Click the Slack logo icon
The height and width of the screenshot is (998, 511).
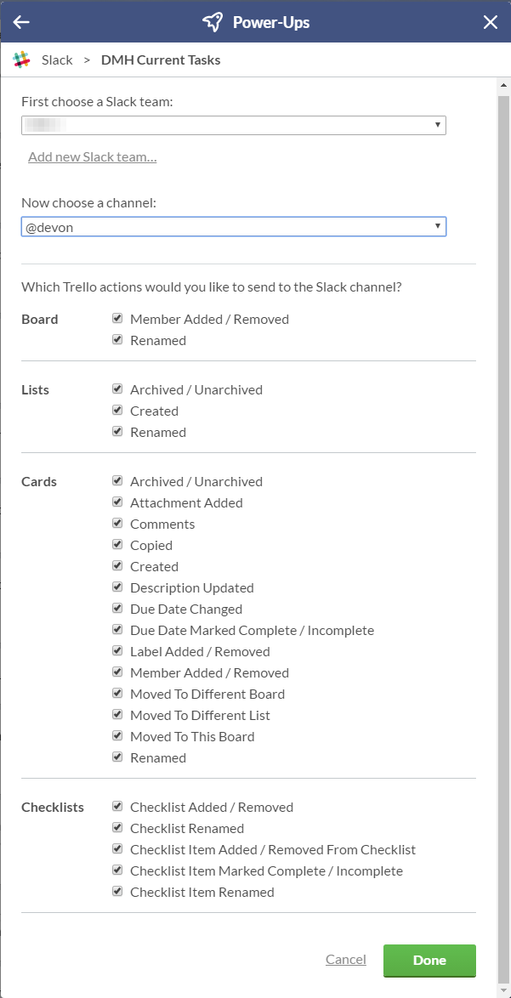pos(21,60)
